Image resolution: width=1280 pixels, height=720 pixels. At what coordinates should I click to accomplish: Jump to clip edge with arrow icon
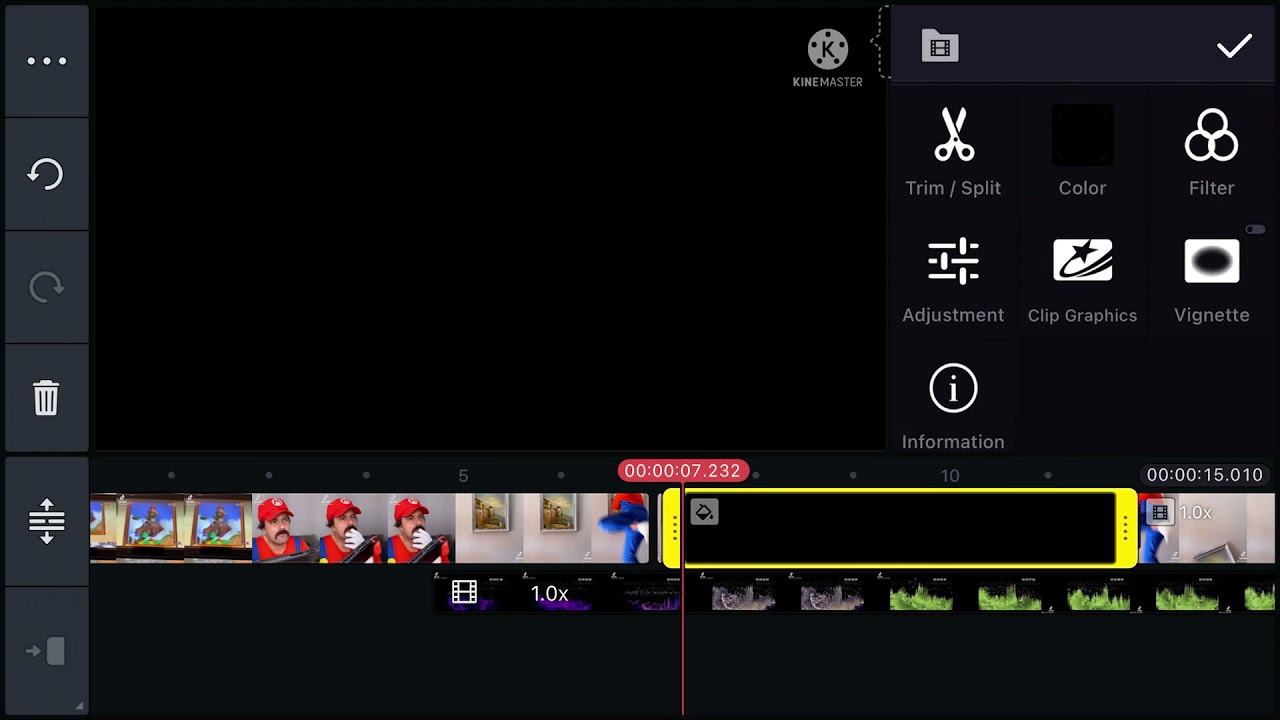tap(46, 651)
